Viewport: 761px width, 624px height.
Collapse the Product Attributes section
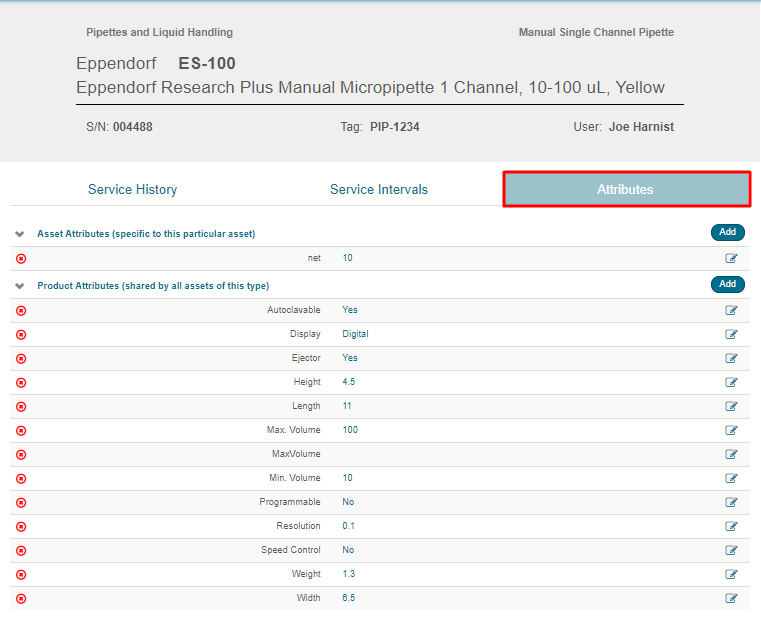pos(19,286)
